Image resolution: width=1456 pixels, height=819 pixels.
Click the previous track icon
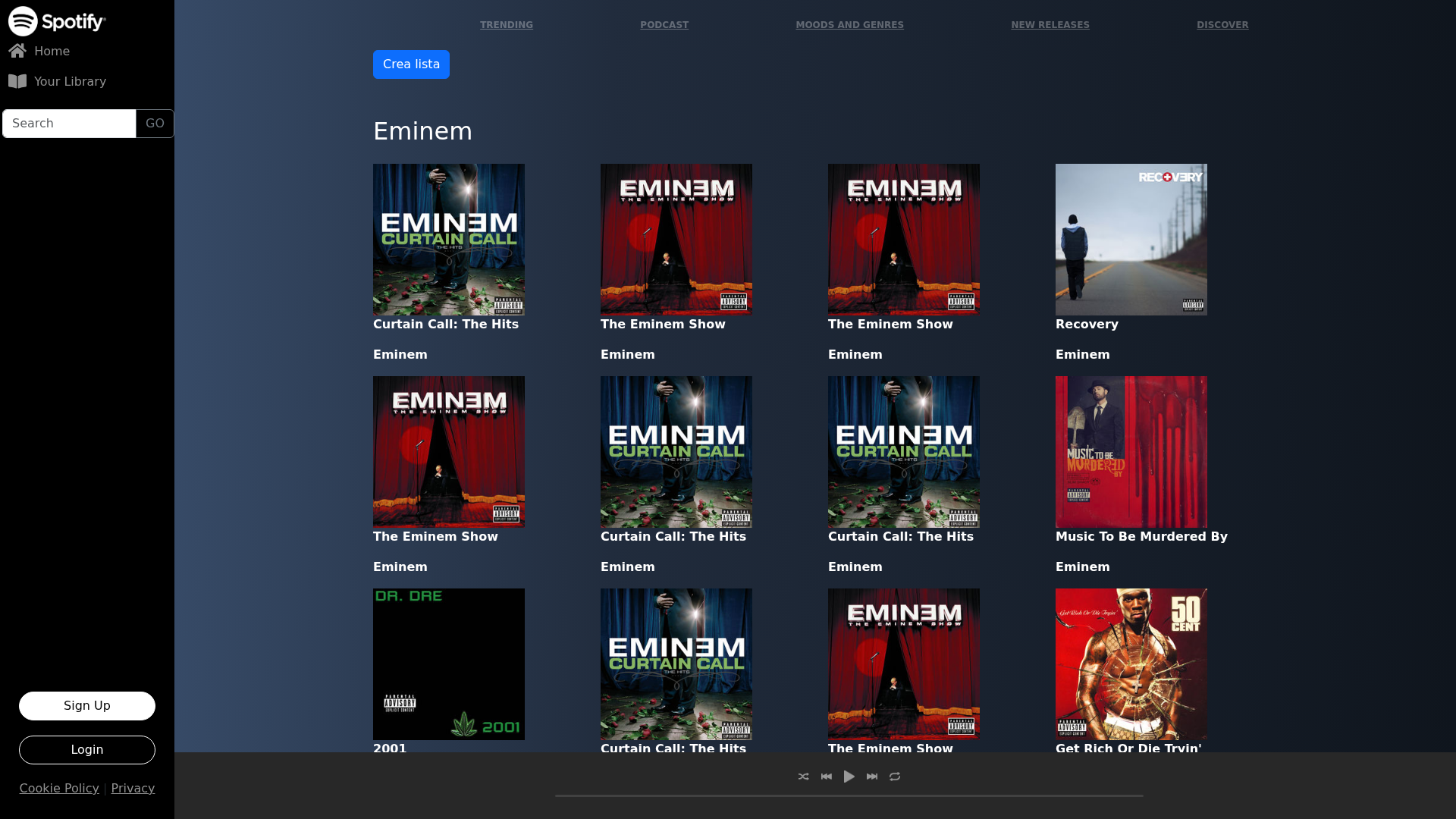[826, 776]
